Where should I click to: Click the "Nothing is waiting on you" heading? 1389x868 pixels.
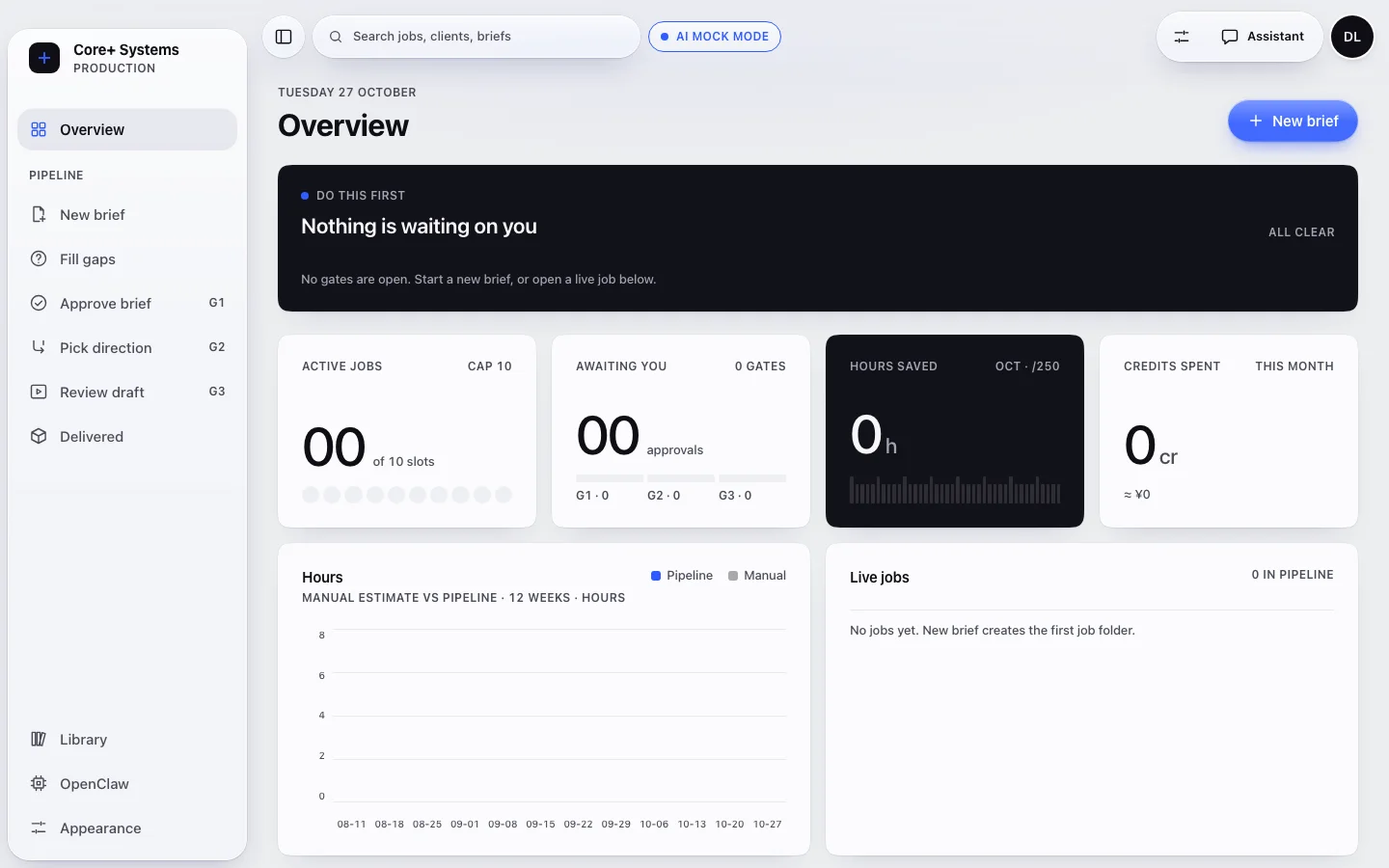click(419, 227)
